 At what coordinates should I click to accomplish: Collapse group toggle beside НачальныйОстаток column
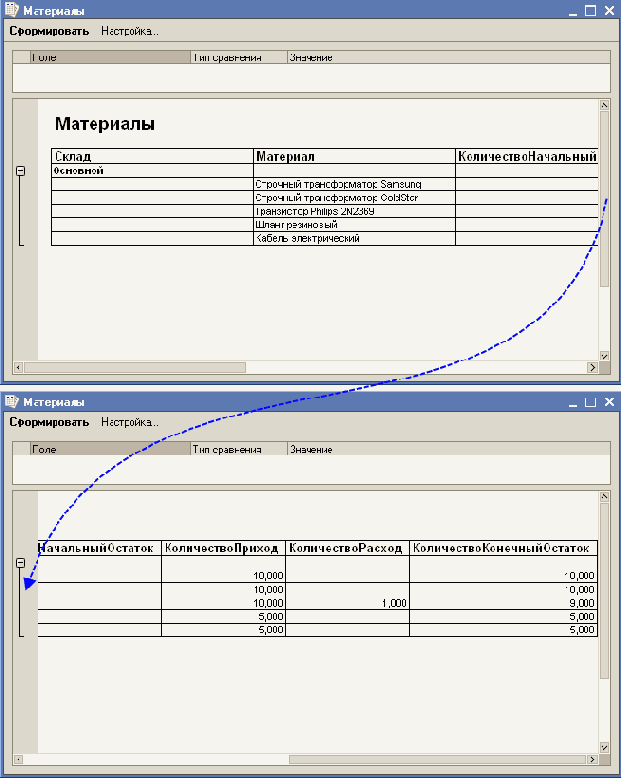click(x=20, y=563)
